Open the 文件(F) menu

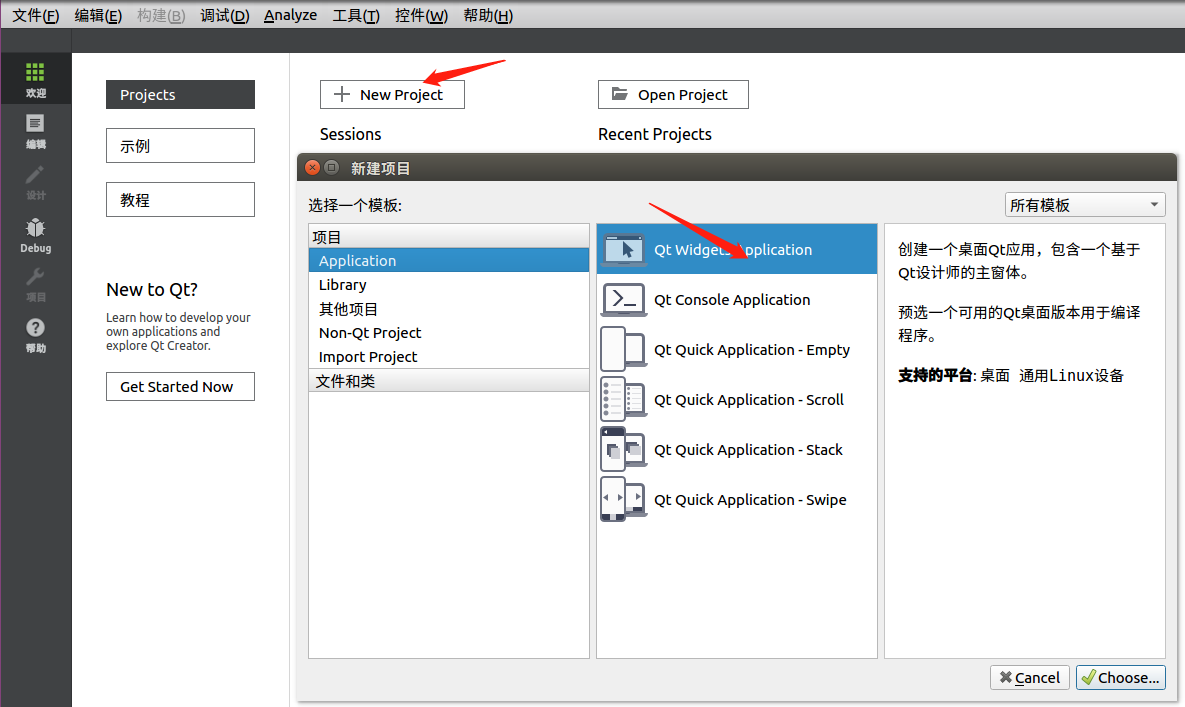point(36,15)
